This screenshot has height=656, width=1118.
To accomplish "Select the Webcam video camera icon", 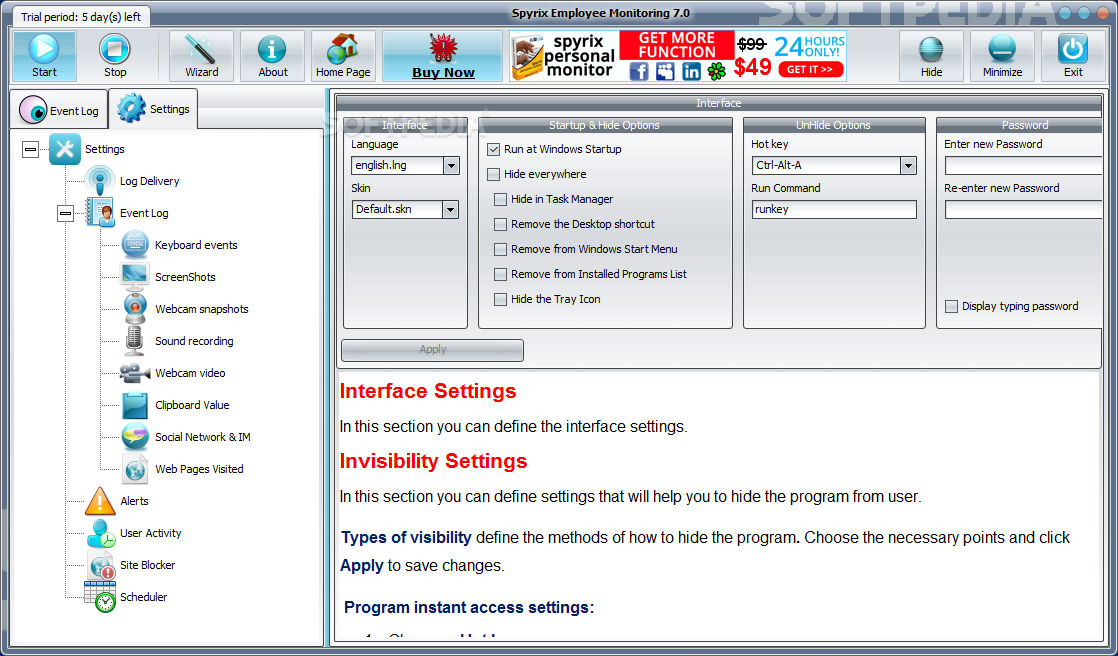I will click(135, 373).
